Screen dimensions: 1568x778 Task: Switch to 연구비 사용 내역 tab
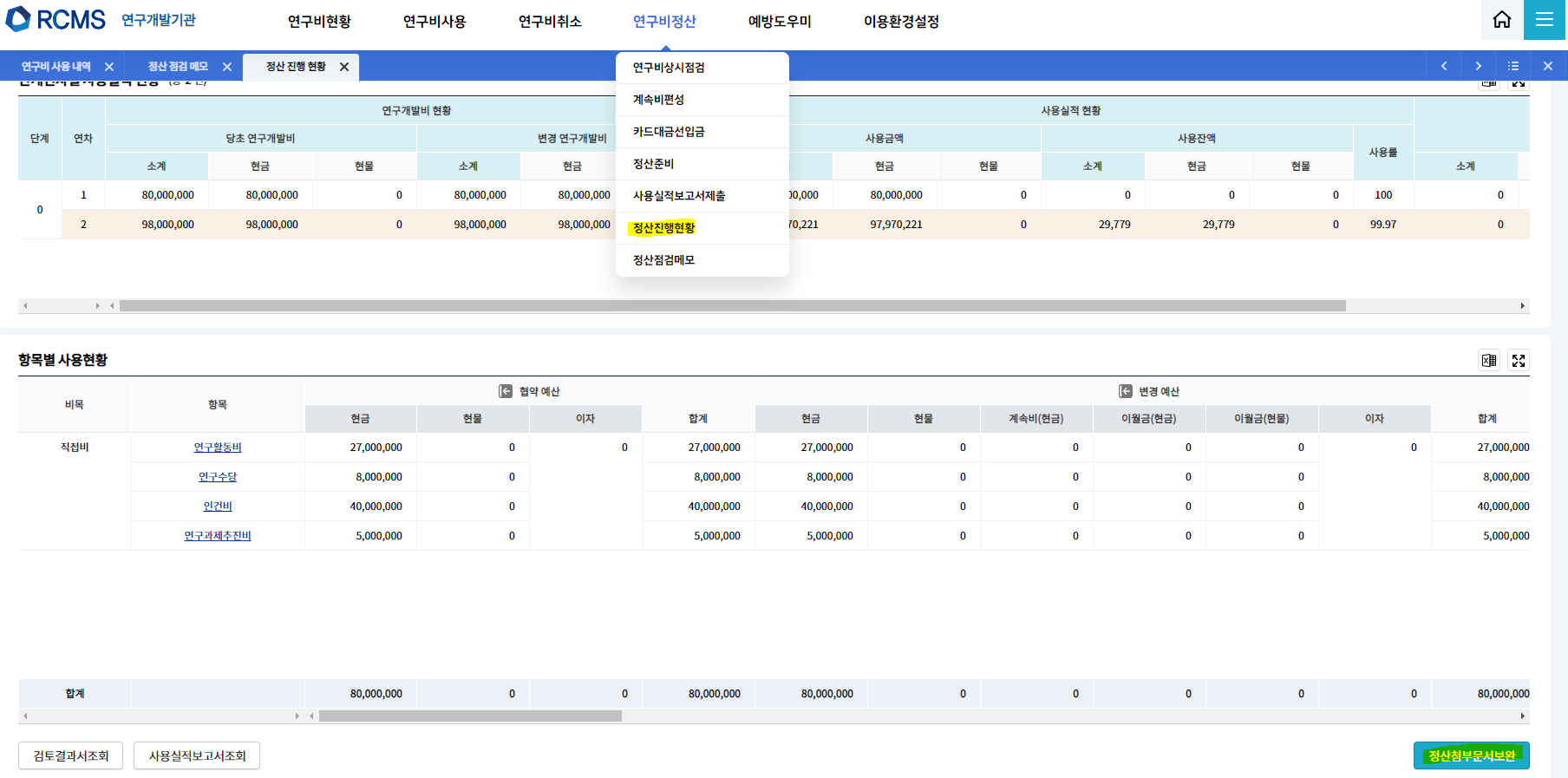pos(56,67)
